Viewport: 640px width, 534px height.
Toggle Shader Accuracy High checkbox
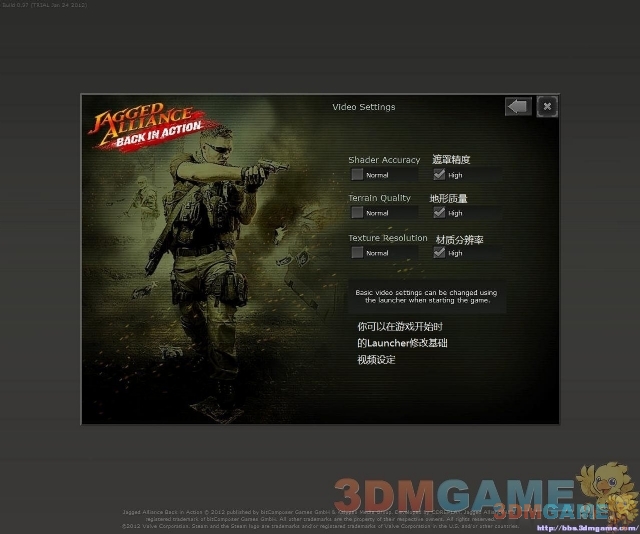coord(439,175)
